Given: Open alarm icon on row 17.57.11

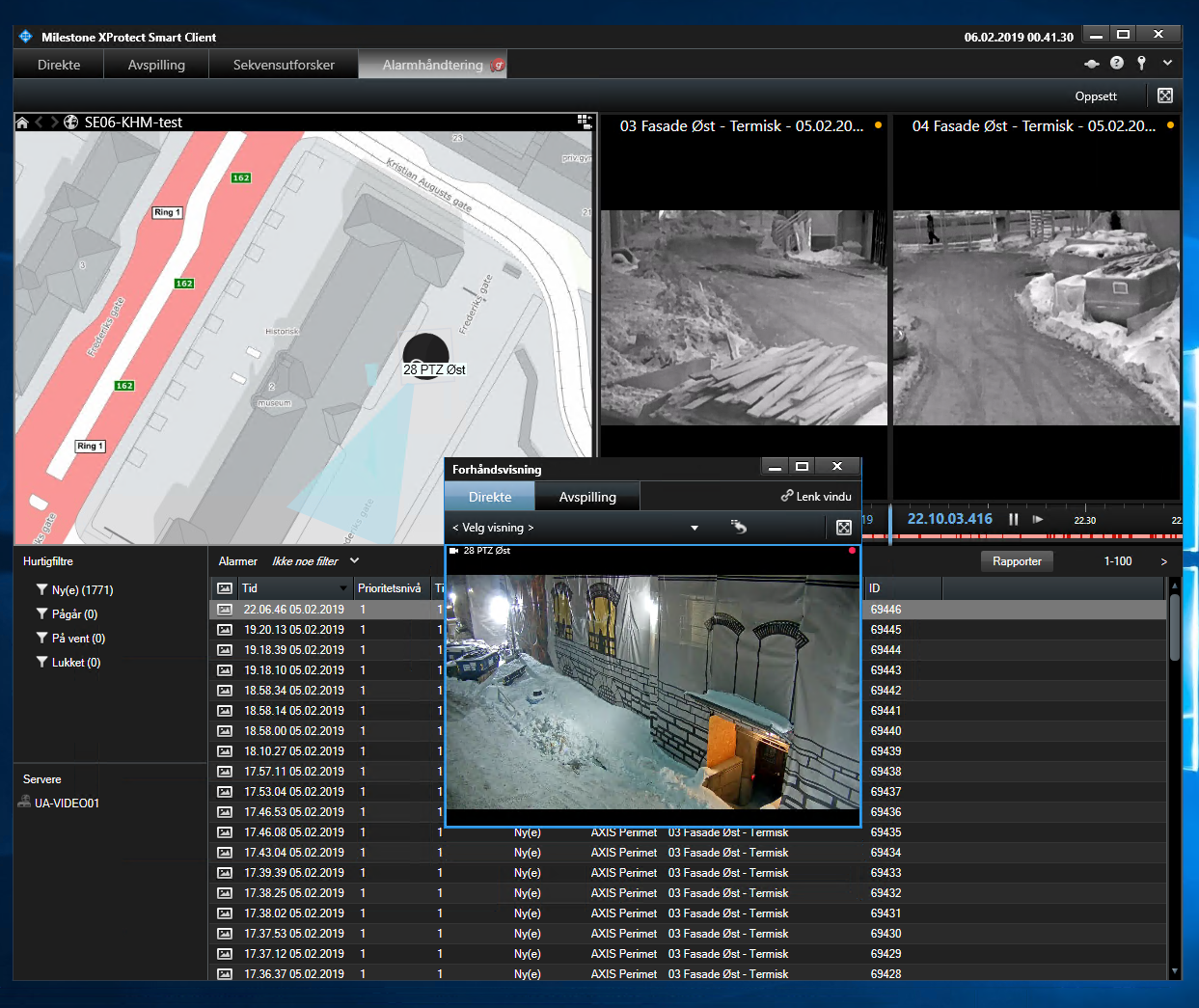Looking at the screenshot, I should pyautogui.click(x=225, y=772).
